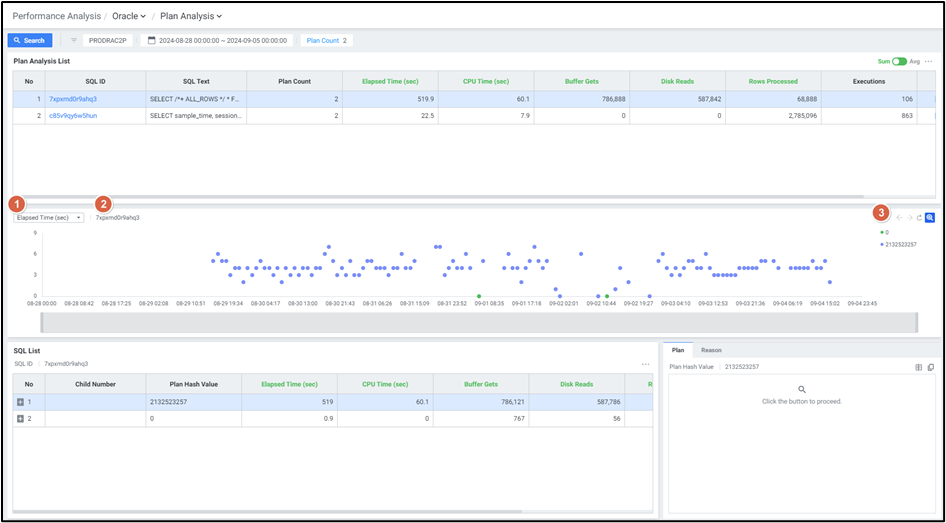Viewport: 946px width, 523px height.
Task: Click the chart time range slider bar
Action: tap(478, 322)
